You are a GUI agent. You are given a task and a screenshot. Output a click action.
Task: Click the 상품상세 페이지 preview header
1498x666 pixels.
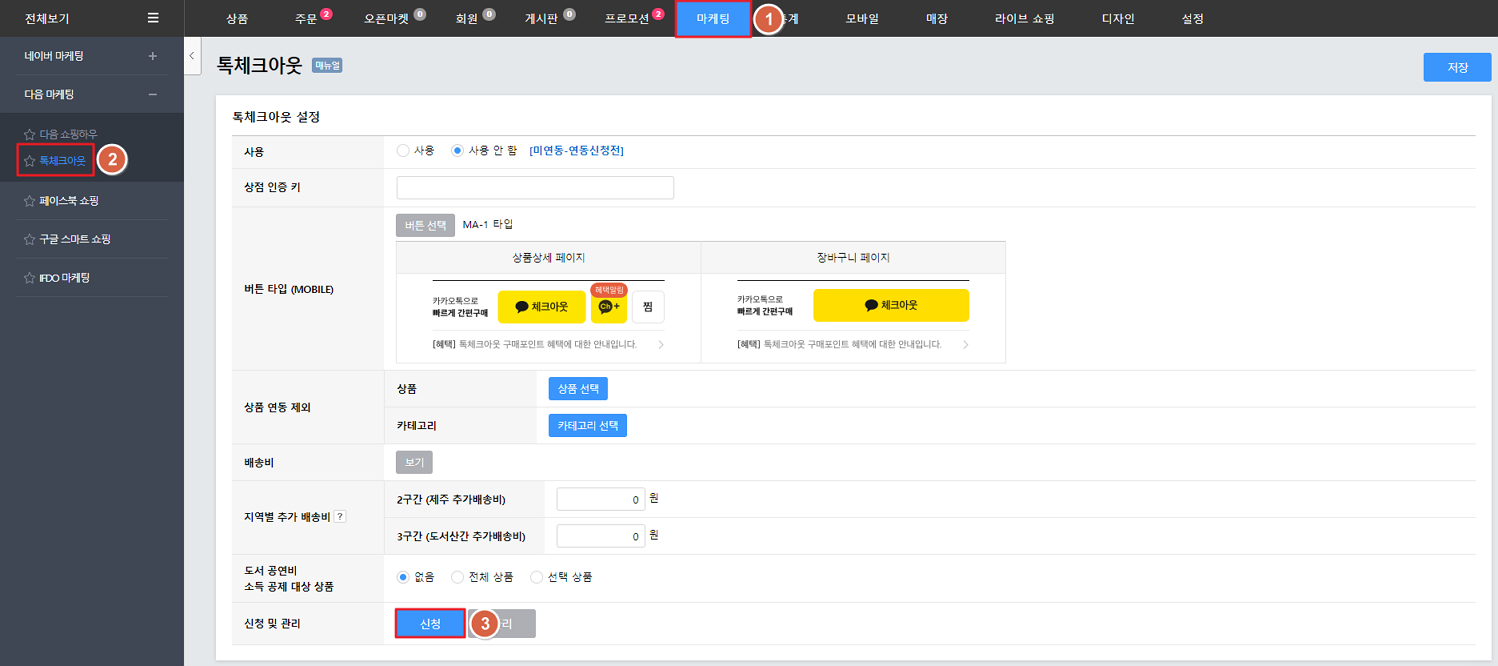click(548, 257)
